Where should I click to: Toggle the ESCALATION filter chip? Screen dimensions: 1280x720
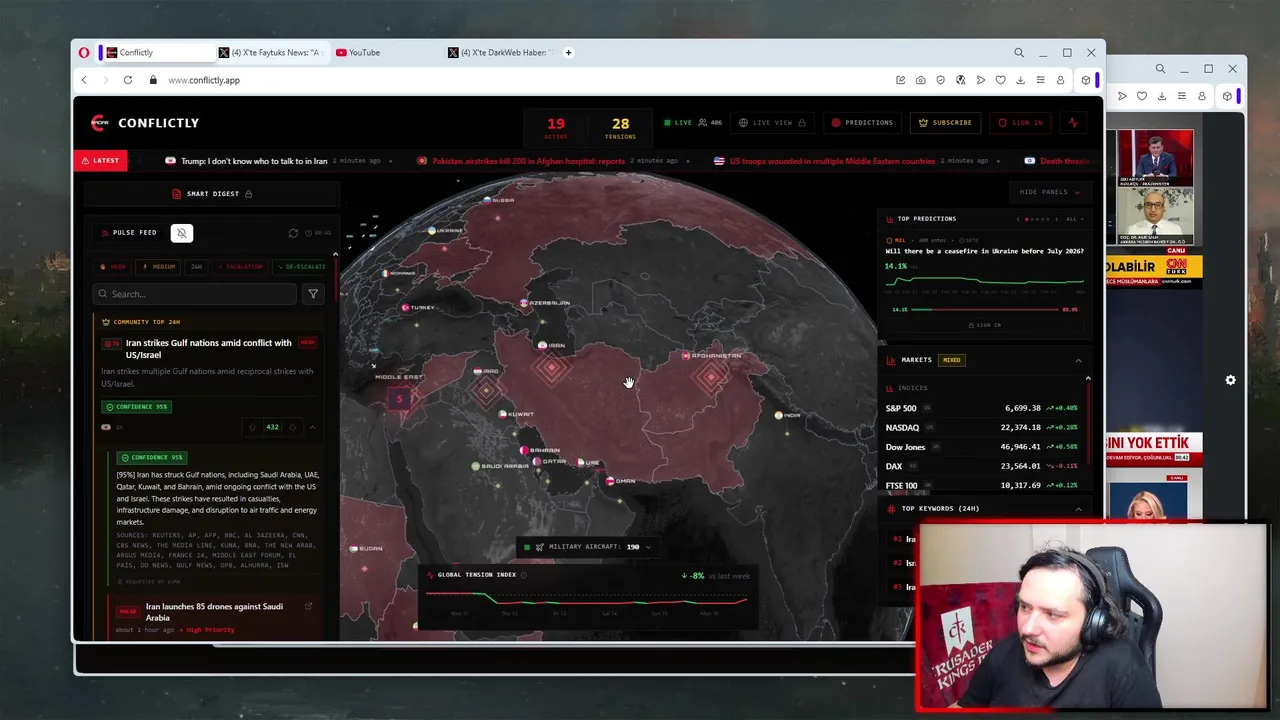point(240,267)
